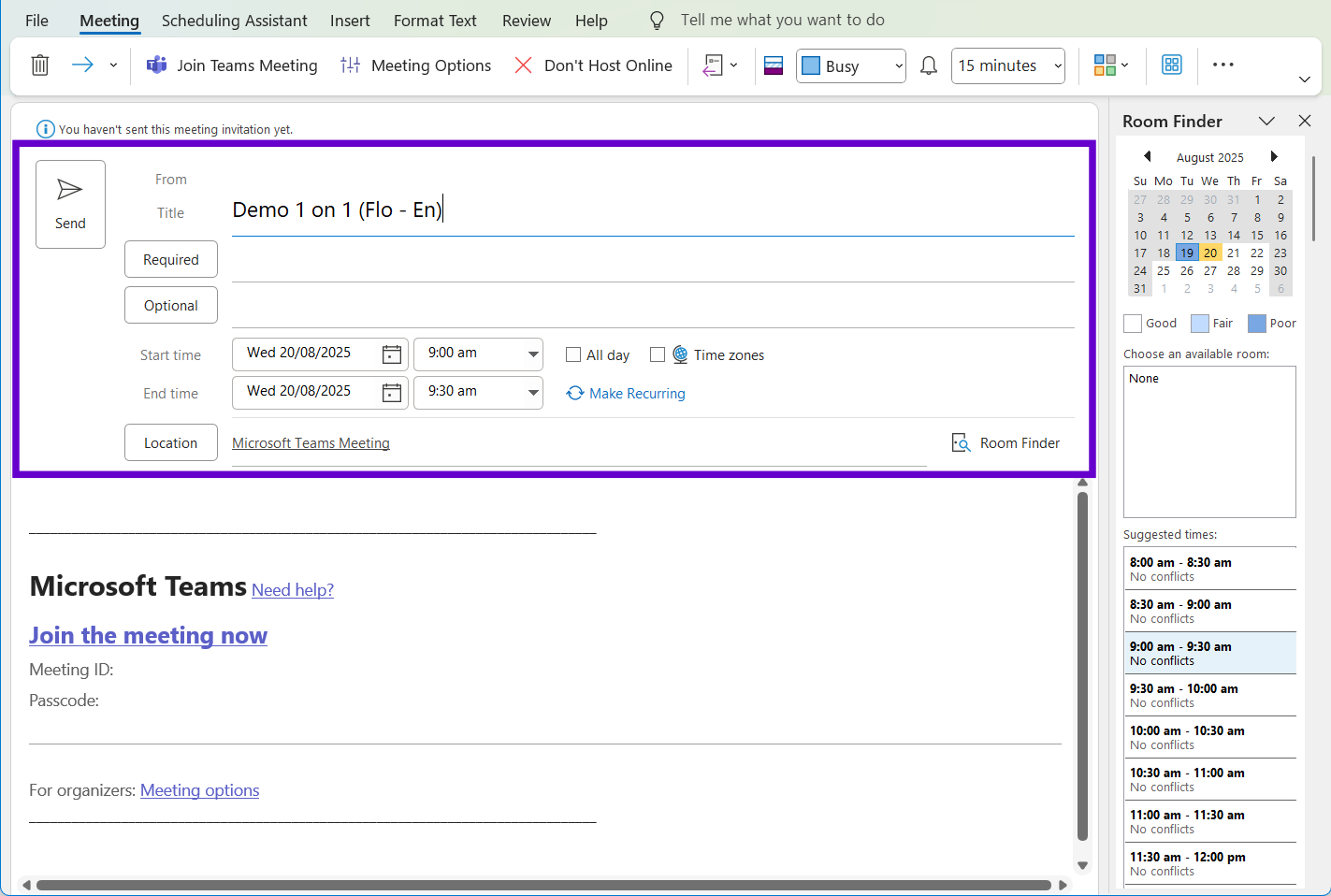Click the Room Finder button beside Location

click(1005, 442)
